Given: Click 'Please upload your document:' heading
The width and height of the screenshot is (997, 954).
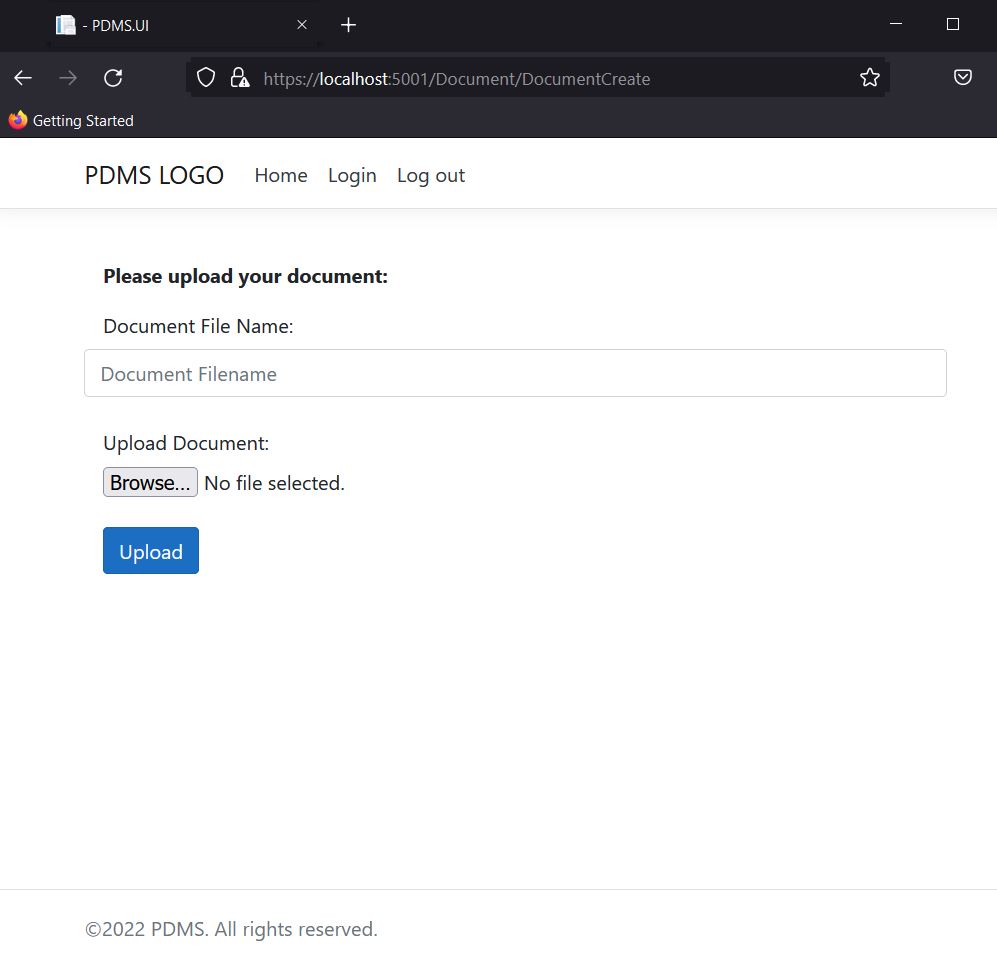Looking at the screenshot, I should coord(245,276).
